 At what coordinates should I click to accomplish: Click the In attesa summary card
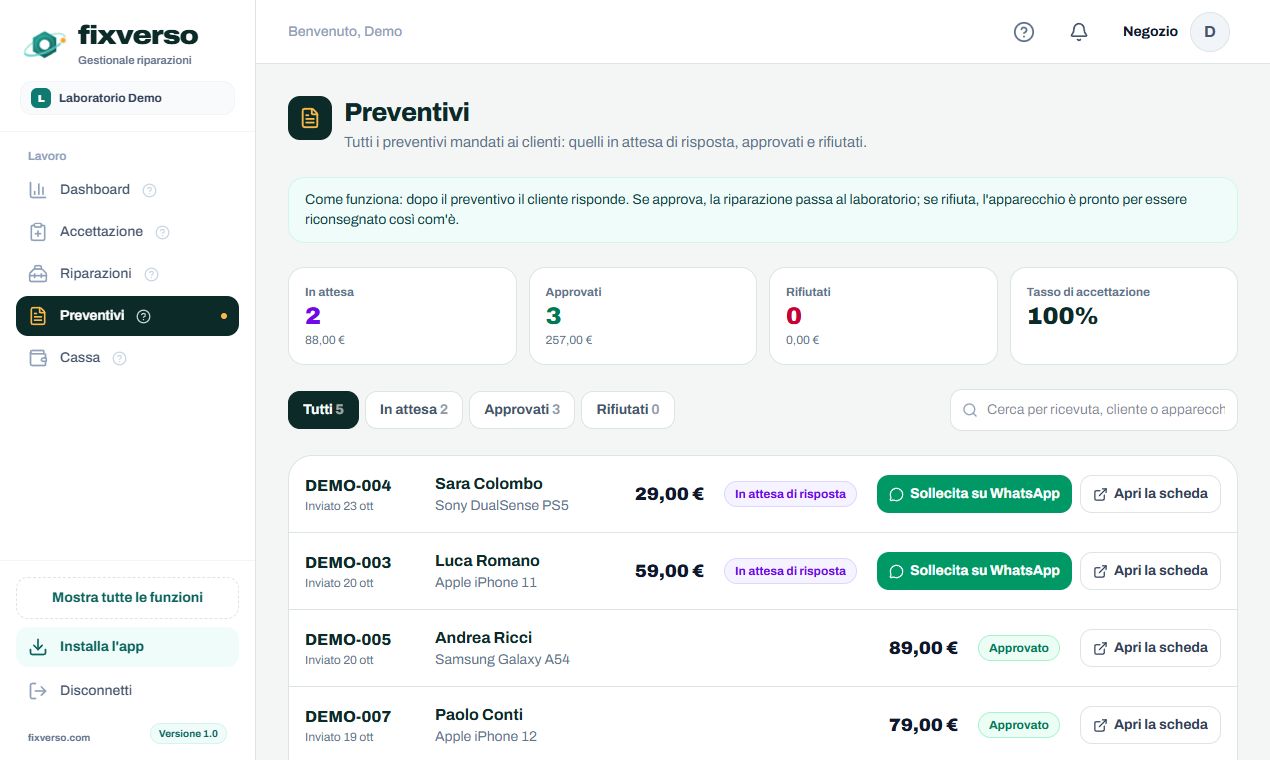[402, 316]
